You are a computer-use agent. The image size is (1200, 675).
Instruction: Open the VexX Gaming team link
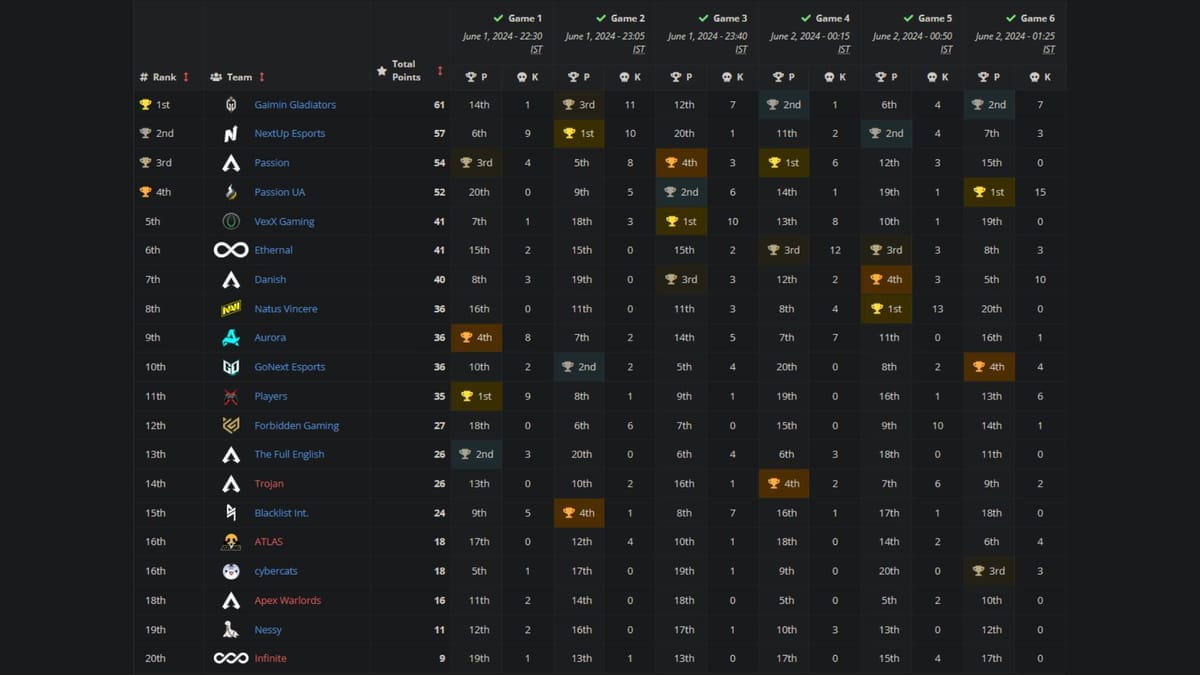pos(284,221)
